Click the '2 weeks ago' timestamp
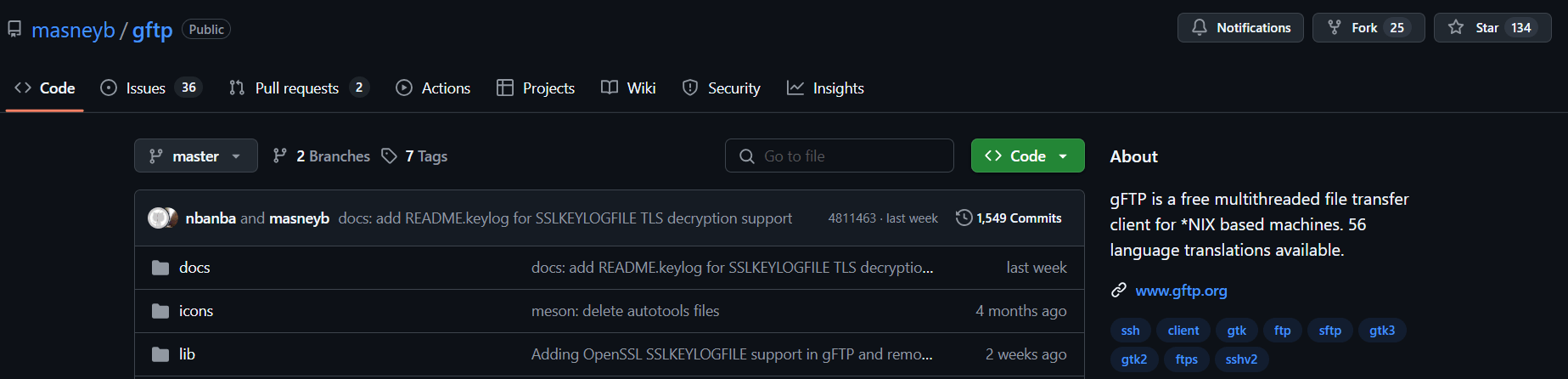Viewport: 1568px width, 379px height. pyautogui.click(x=1026, y=354)
